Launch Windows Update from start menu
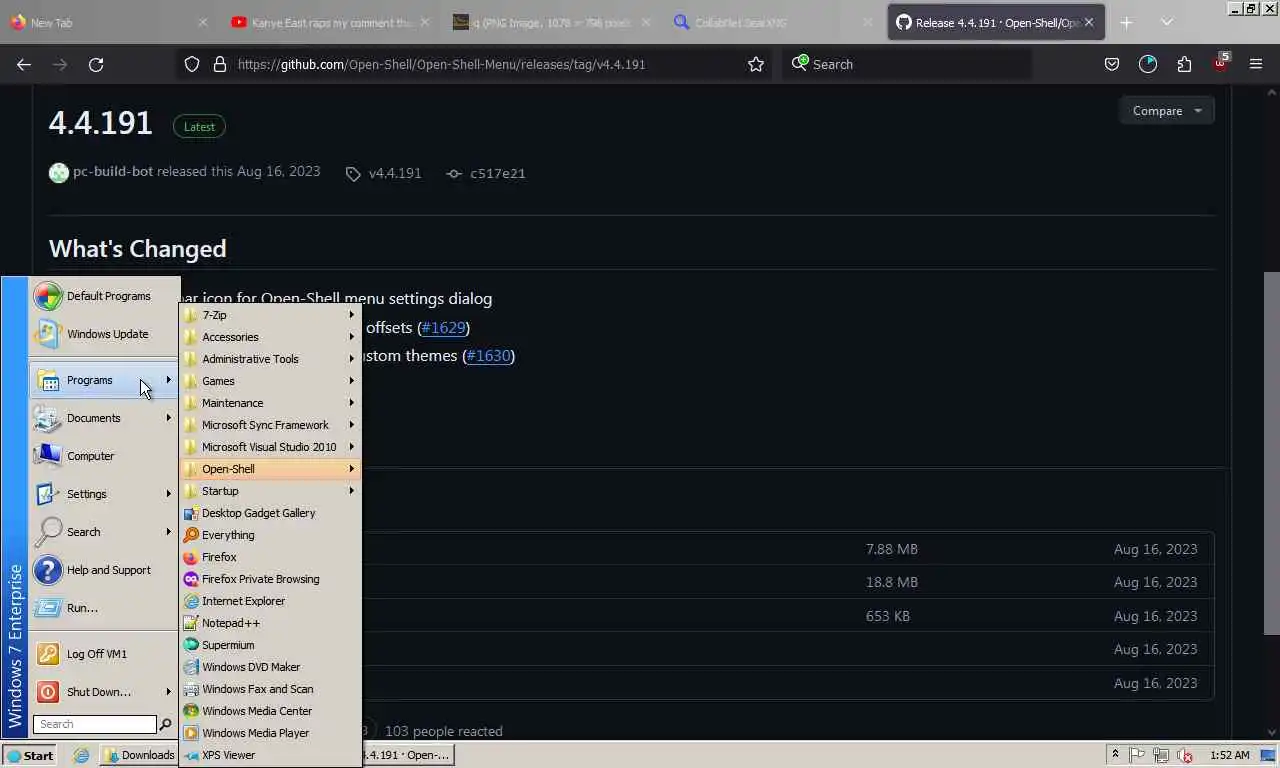This screenshot has height=768, width=1280. click(104, 334)
